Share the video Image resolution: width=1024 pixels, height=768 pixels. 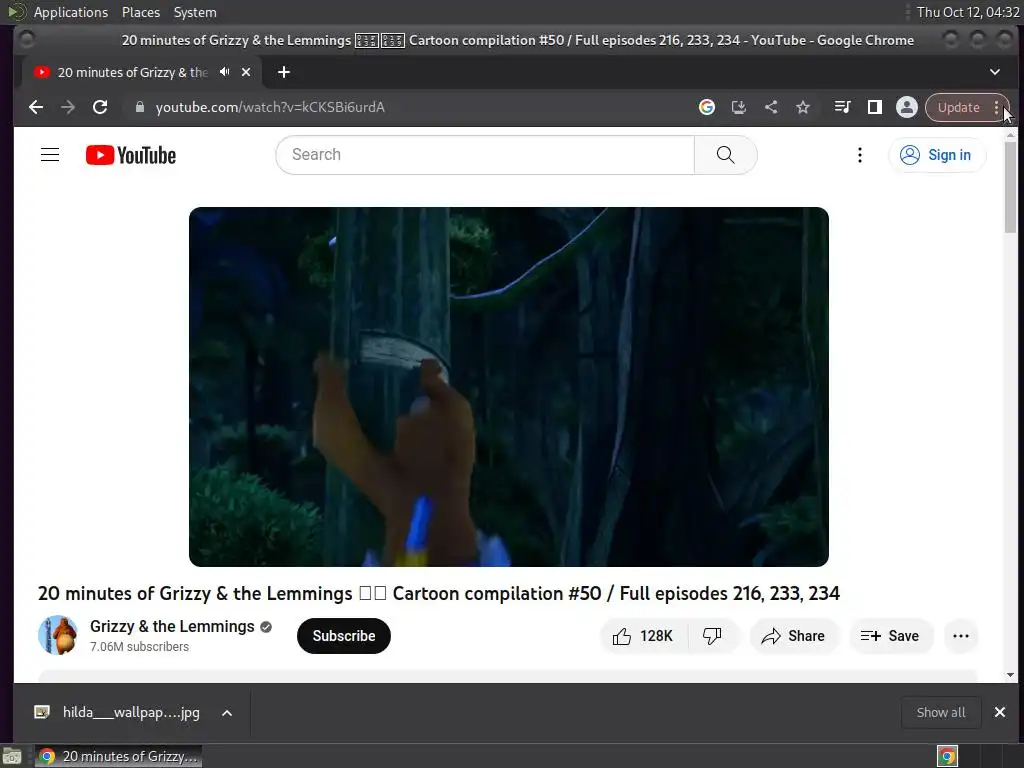click(793, 636)
